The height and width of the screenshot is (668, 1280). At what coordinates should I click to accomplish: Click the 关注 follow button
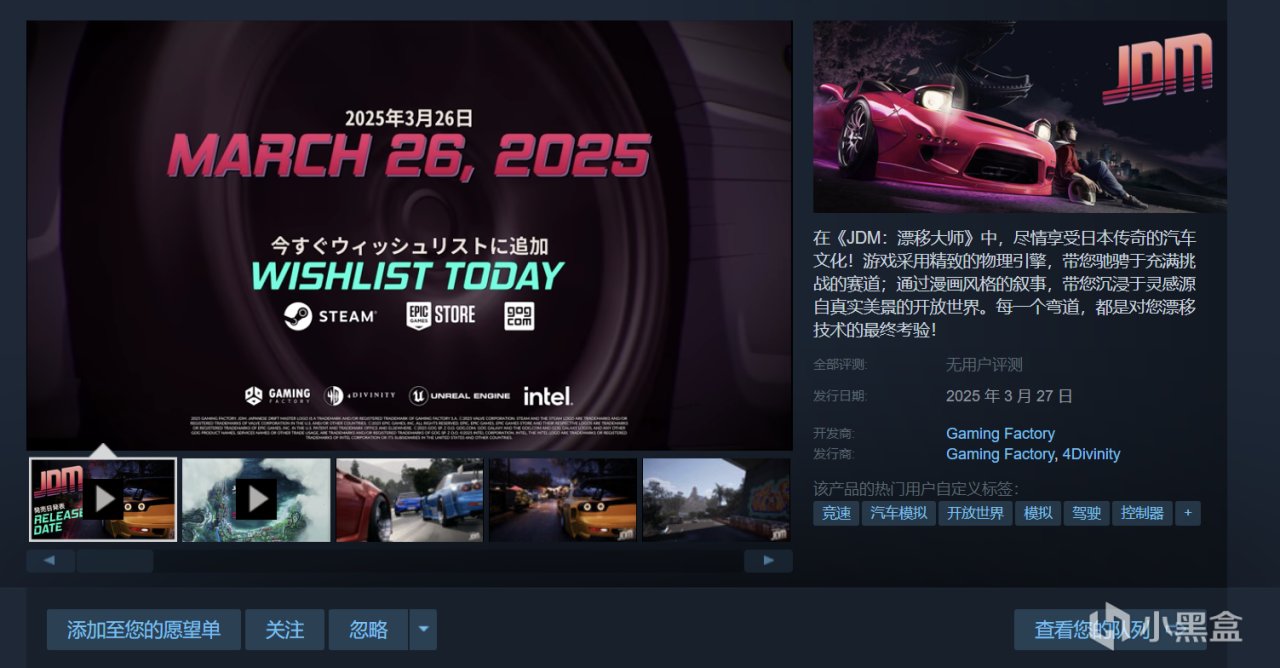pyautogui.click(x=285, y=630)
